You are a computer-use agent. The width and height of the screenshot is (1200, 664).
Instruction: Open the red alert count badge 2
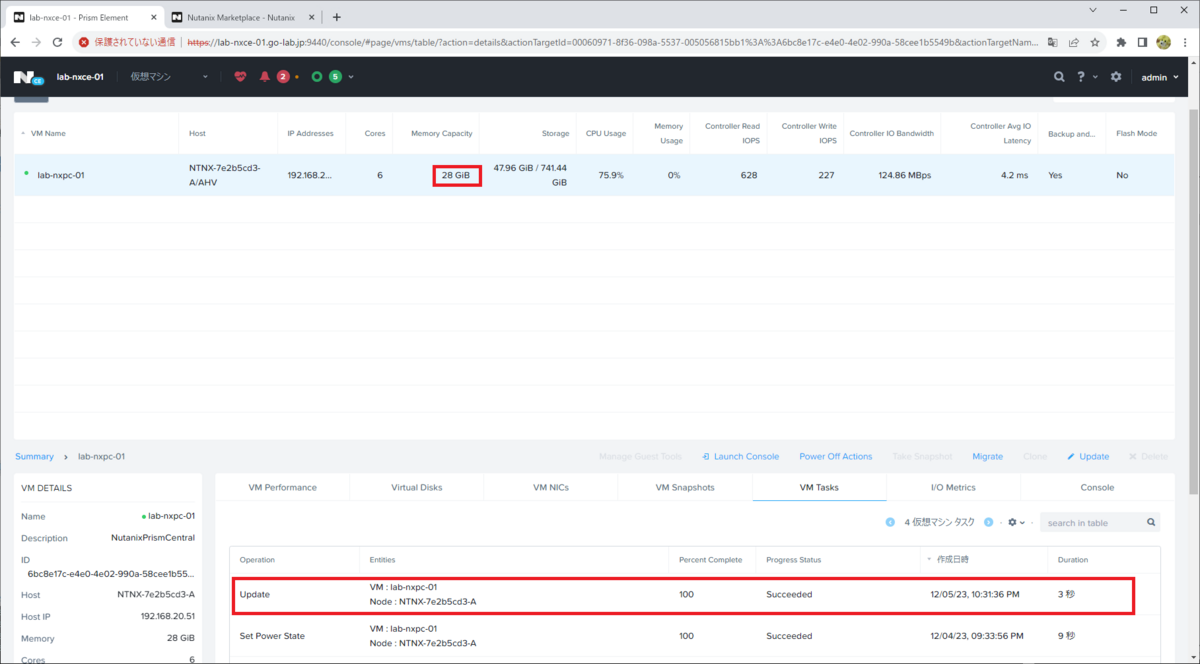[x=283, y=76]
